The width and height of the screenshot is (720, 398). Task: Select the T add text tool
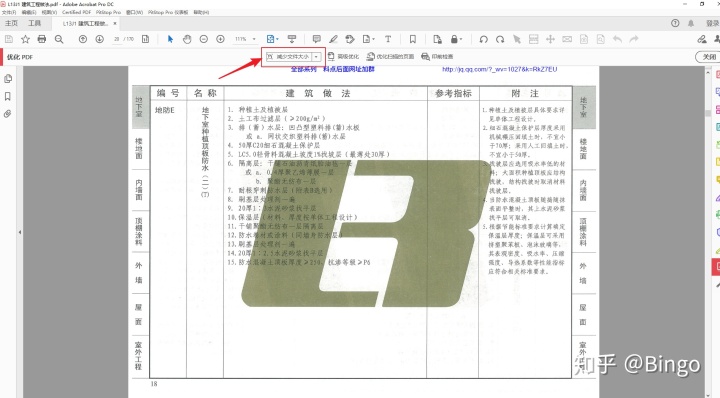[388, 39]
